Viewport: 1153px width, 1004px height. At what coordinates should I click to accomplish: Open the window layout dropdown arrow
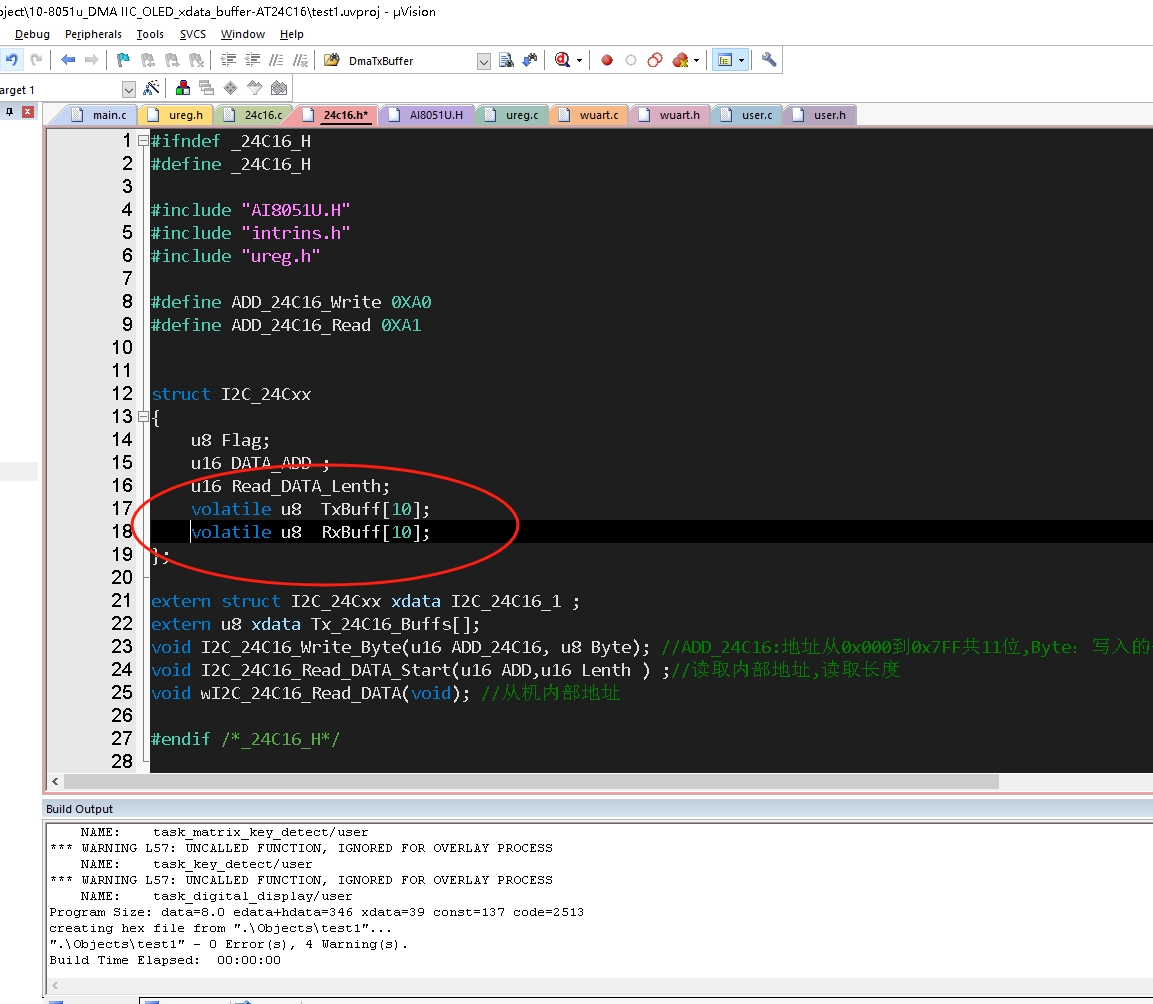pos(741,60)
